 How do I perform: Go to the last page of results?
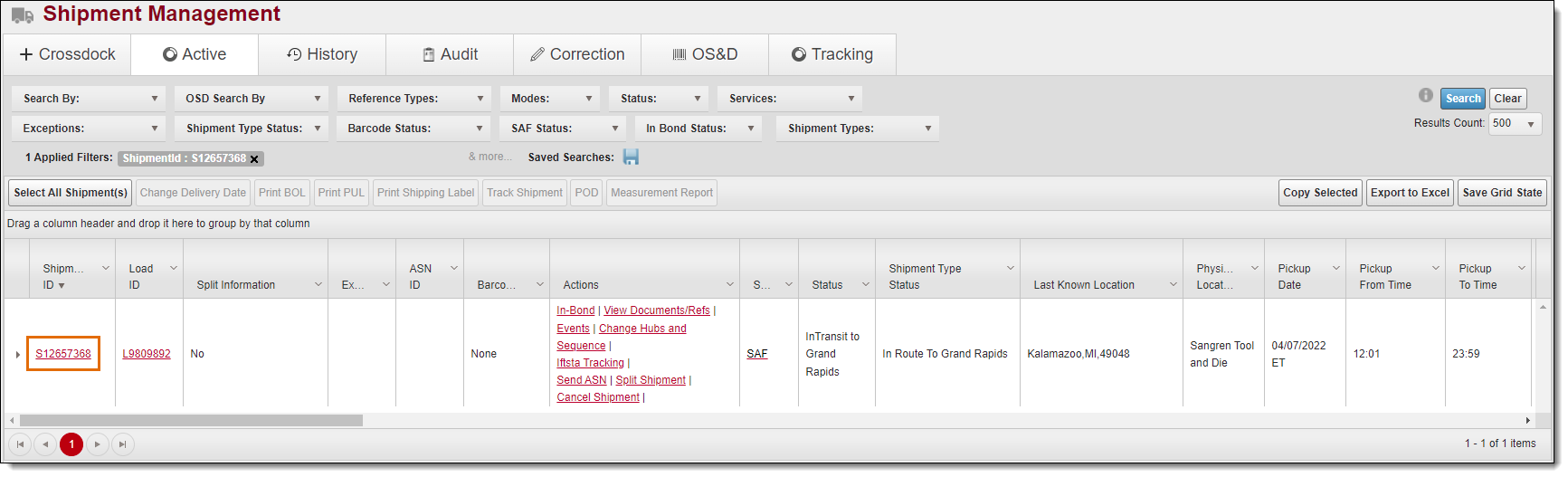point(123,444)
